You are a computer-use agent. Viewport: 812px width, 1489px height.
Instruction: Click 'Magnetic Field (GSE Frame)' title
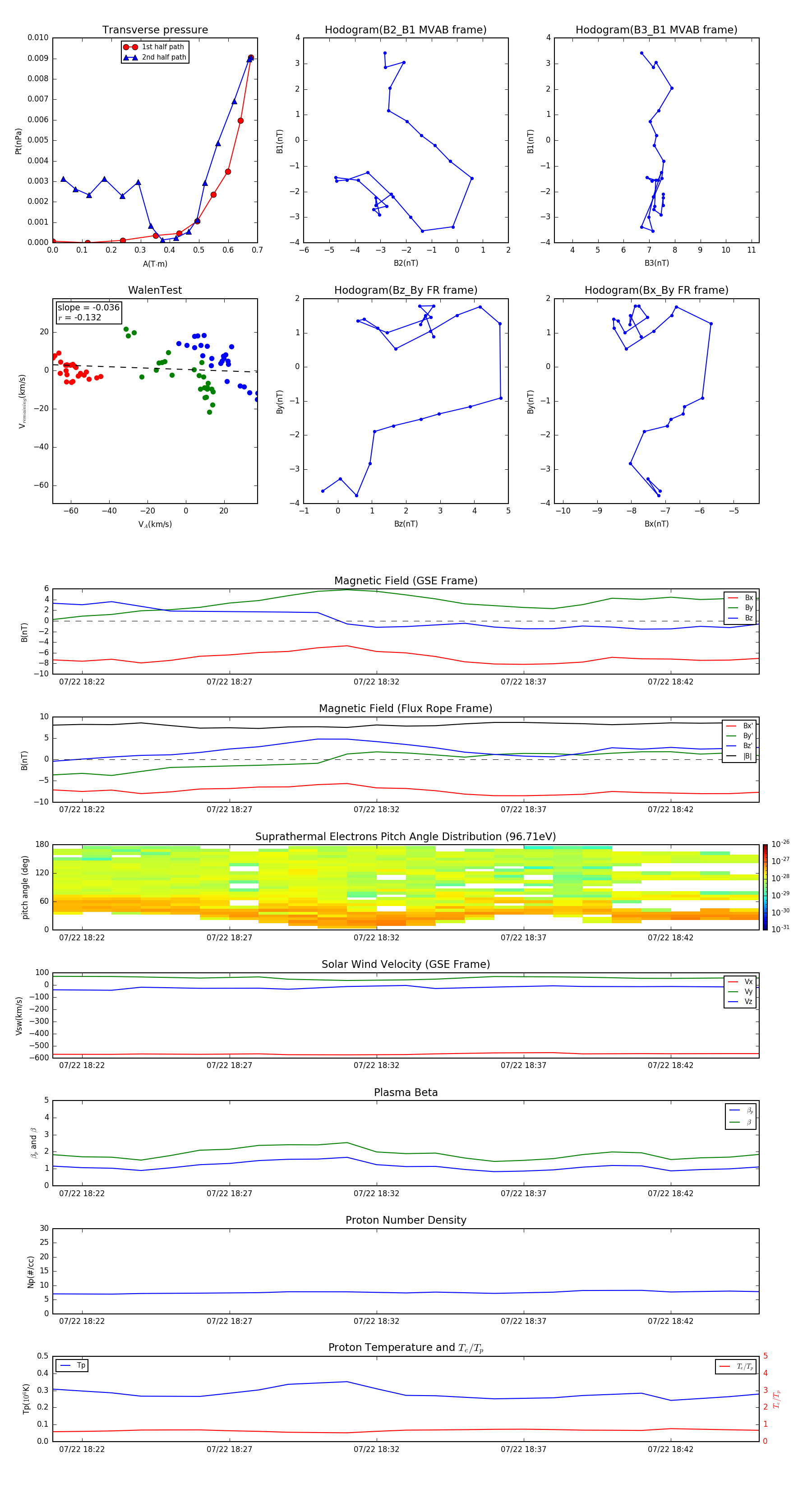coord(406,581)
